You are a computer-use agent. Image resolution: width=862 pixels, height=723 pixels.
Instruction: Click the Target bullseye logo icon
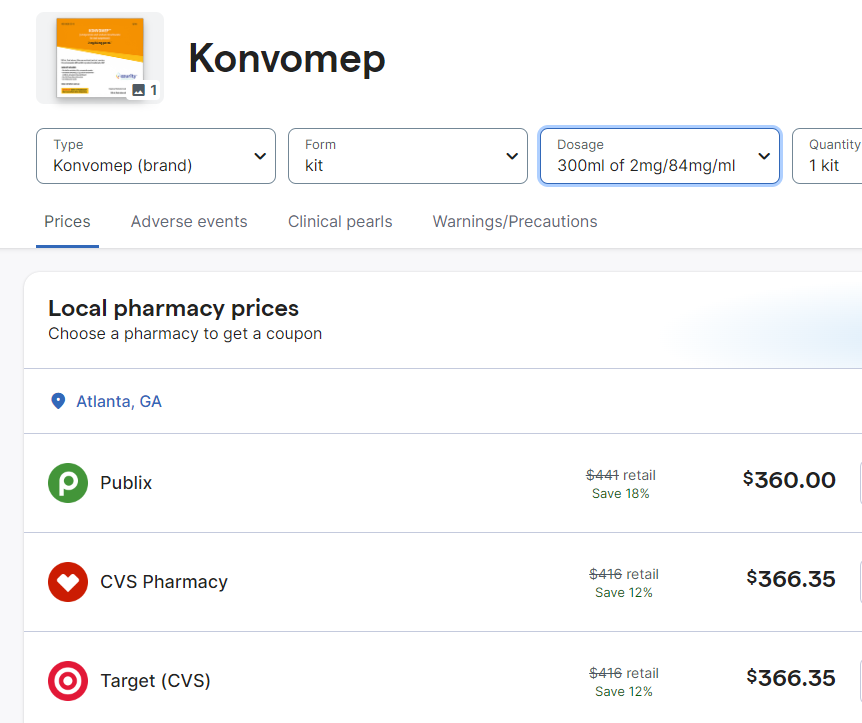click(68, 681)
